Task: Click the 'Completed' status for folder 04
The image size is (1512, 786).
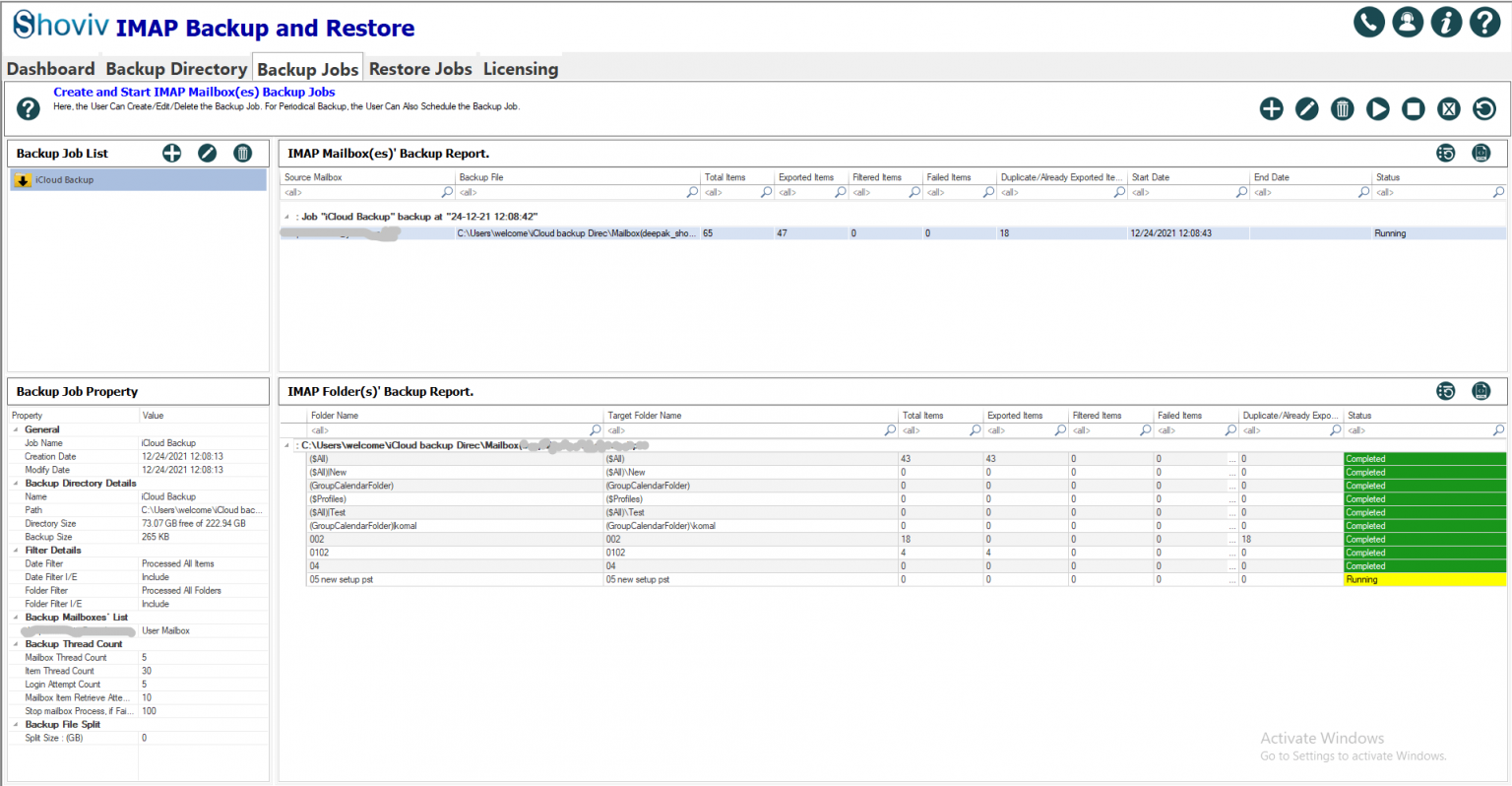Action: coord(1424,566)
